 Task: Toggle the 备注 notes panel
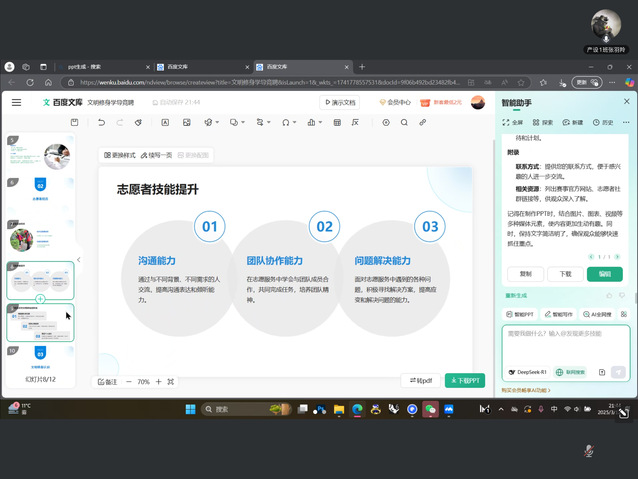click(x=107, y=382)
